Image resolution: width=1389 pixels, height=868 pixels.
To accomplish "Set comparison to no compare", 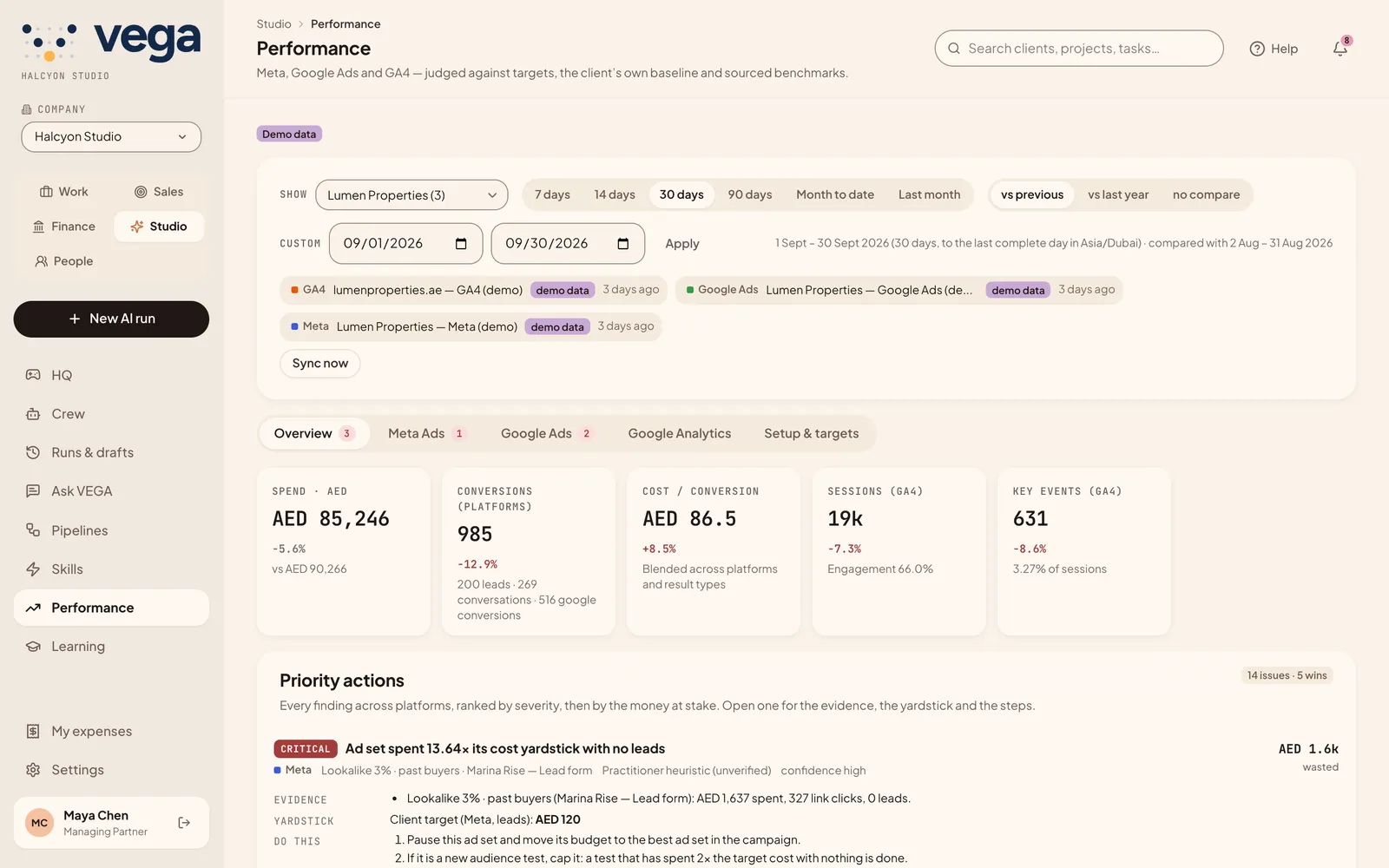I will pos(1206,194).
